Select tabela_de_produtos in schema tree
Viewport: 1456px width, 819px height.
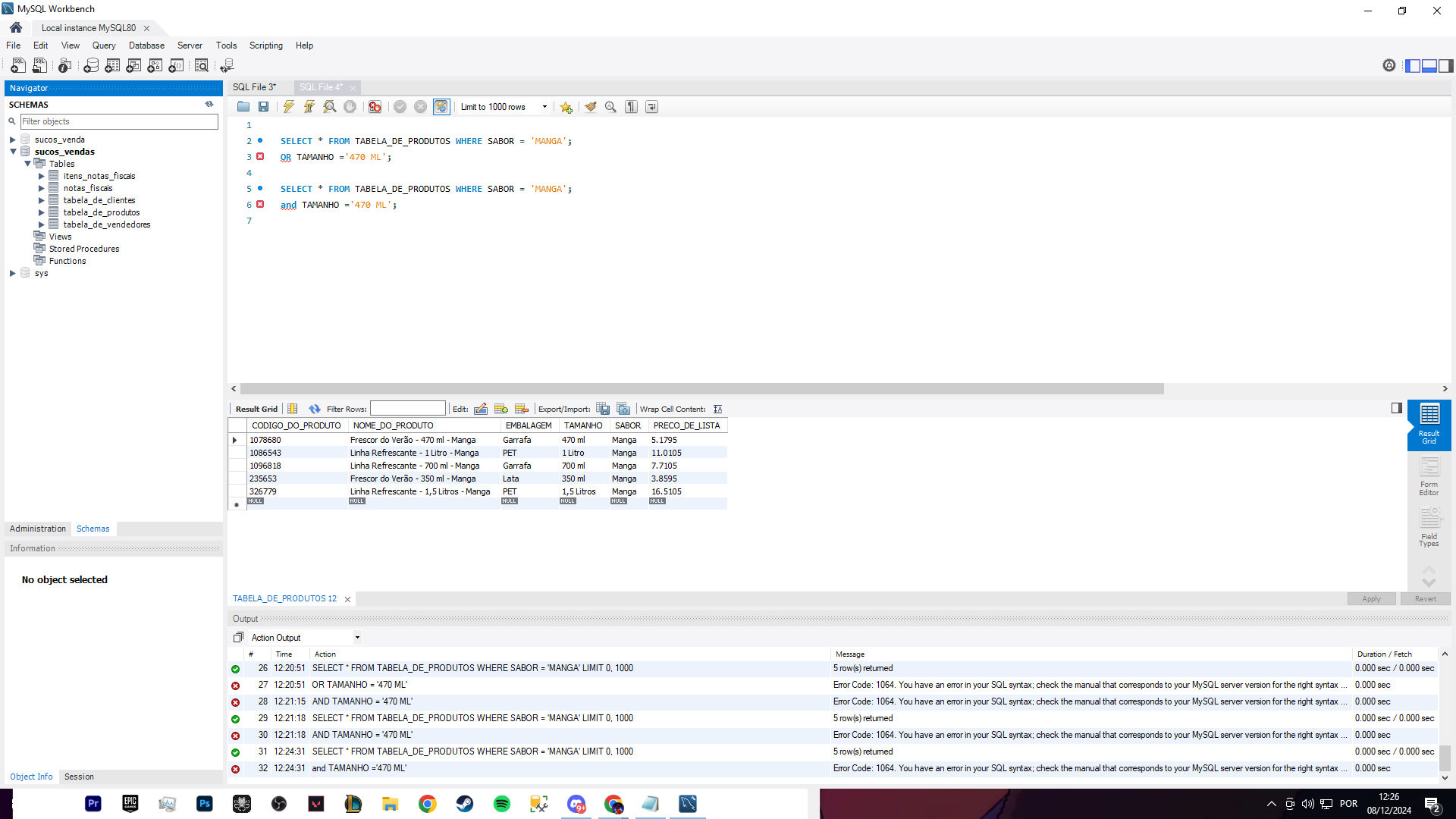(101, 212)
